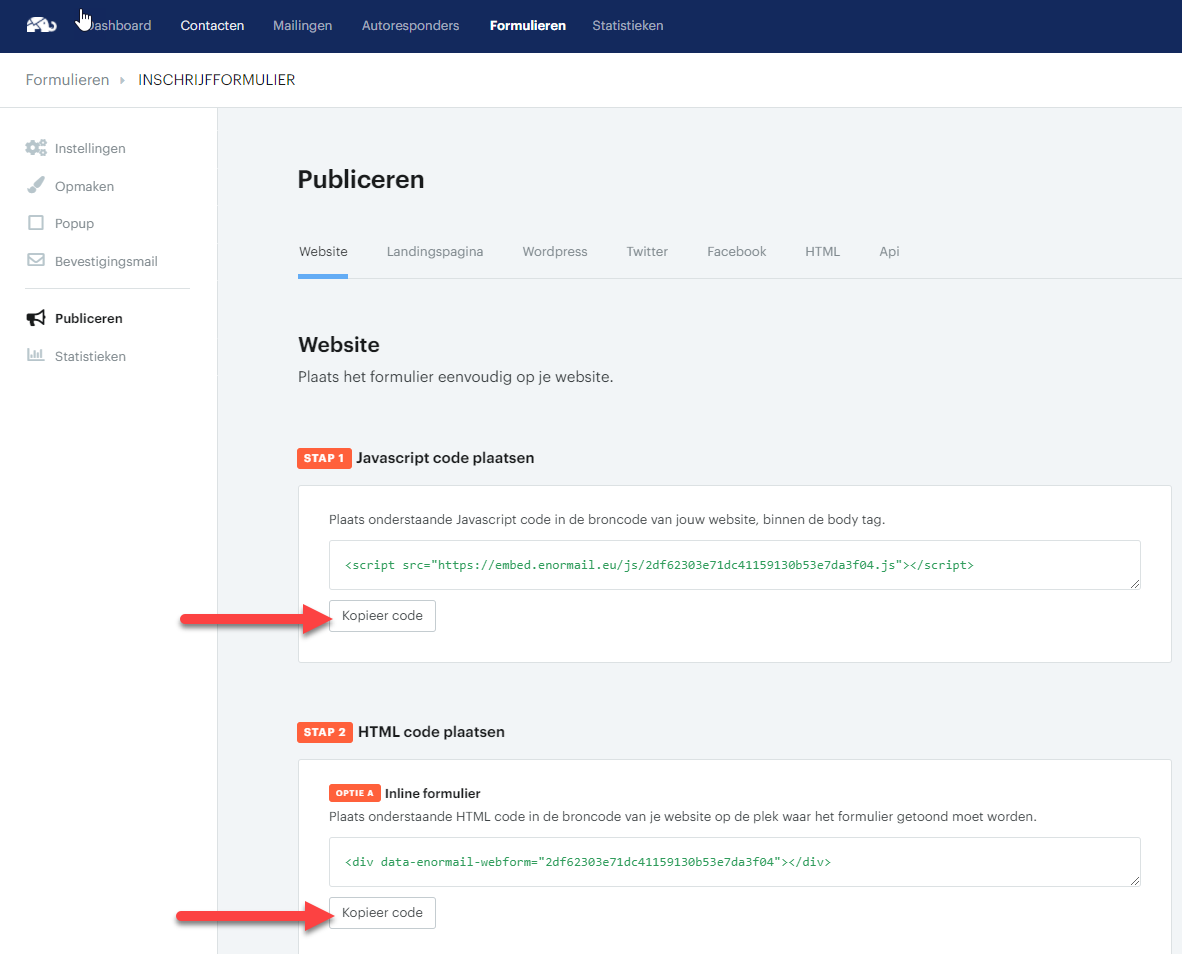The image size is (1182, 954).
Task: Click the breadcrumb arrow after Formulieren
Action: pyautogui.click(x=122, y=80)
